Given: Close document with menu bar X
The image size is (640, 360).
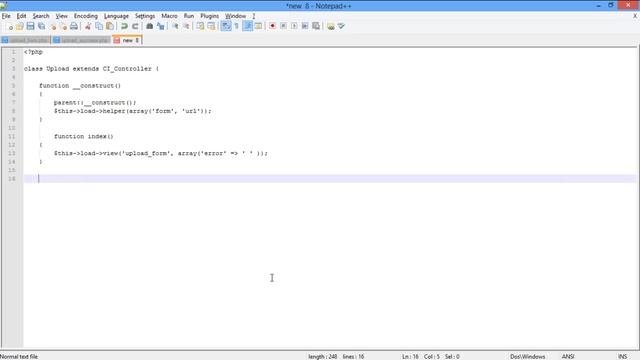Looking at the screenshot, I should [635, 16].
